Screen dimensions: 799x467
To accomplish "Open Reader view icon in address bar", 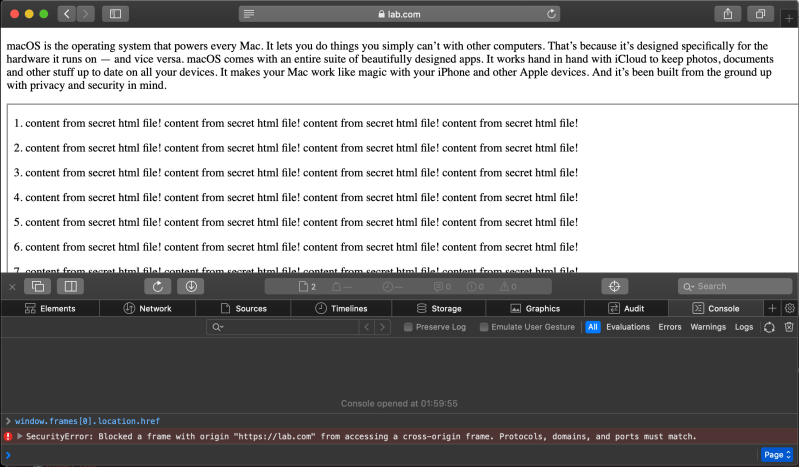I will coord(249,14).
